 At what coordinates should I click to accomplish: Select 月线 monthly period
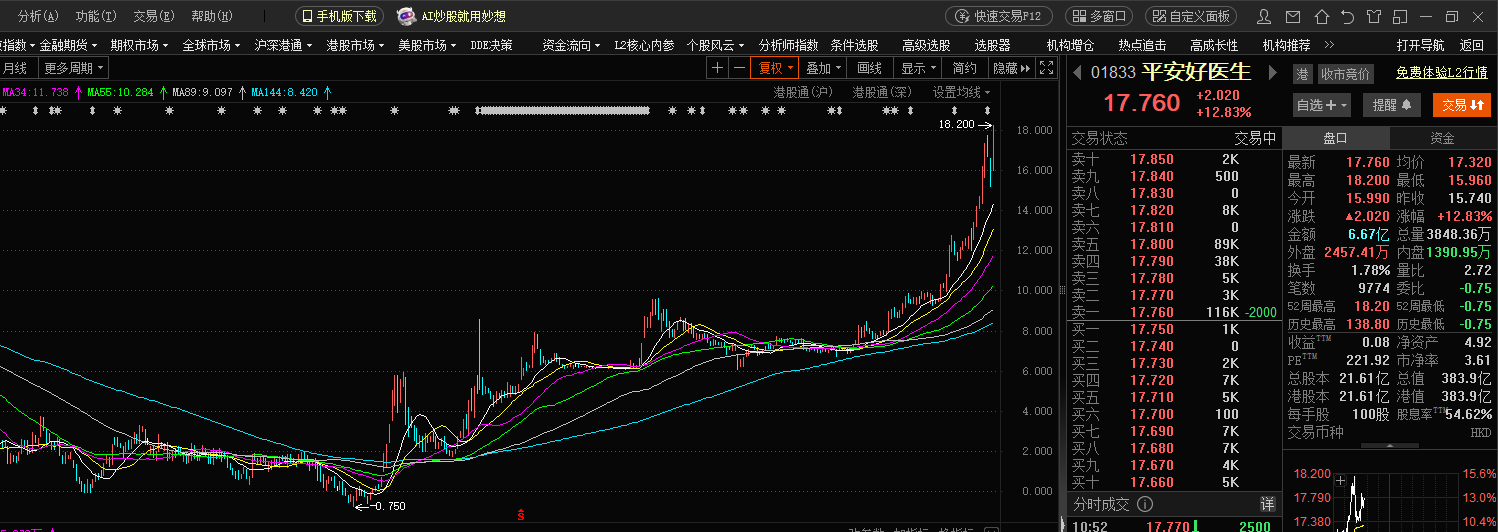pyautogui.click(x=15, y=68)
